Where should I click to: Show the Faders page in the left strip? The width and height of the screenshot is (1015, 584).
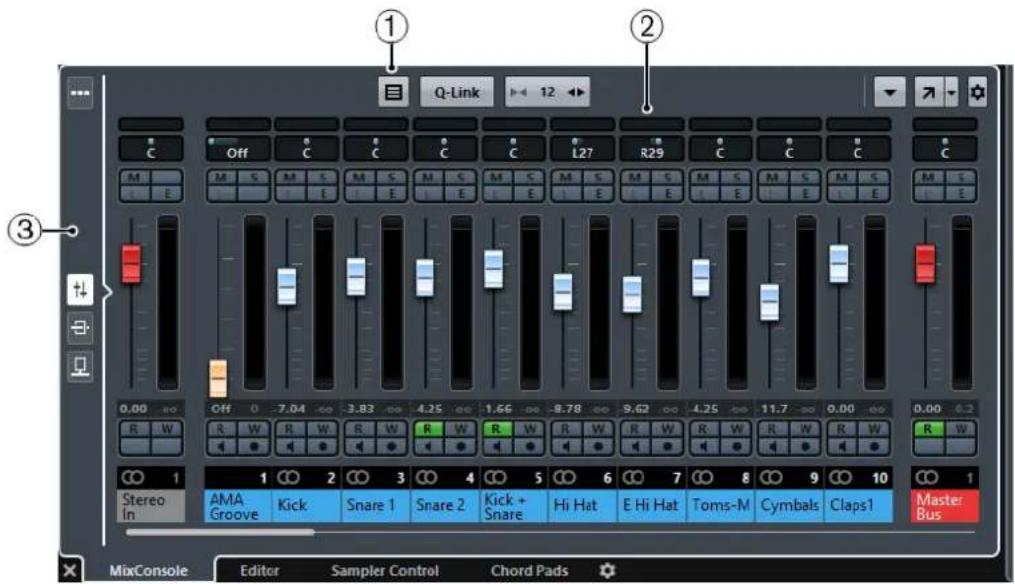pyautogui.click(x=80, y=289)
